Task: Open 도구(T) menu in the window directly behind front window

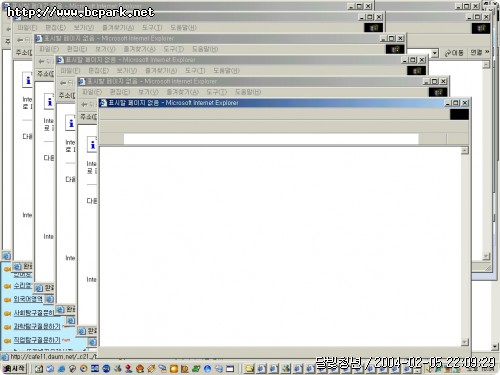Action: tap(216, 92)
